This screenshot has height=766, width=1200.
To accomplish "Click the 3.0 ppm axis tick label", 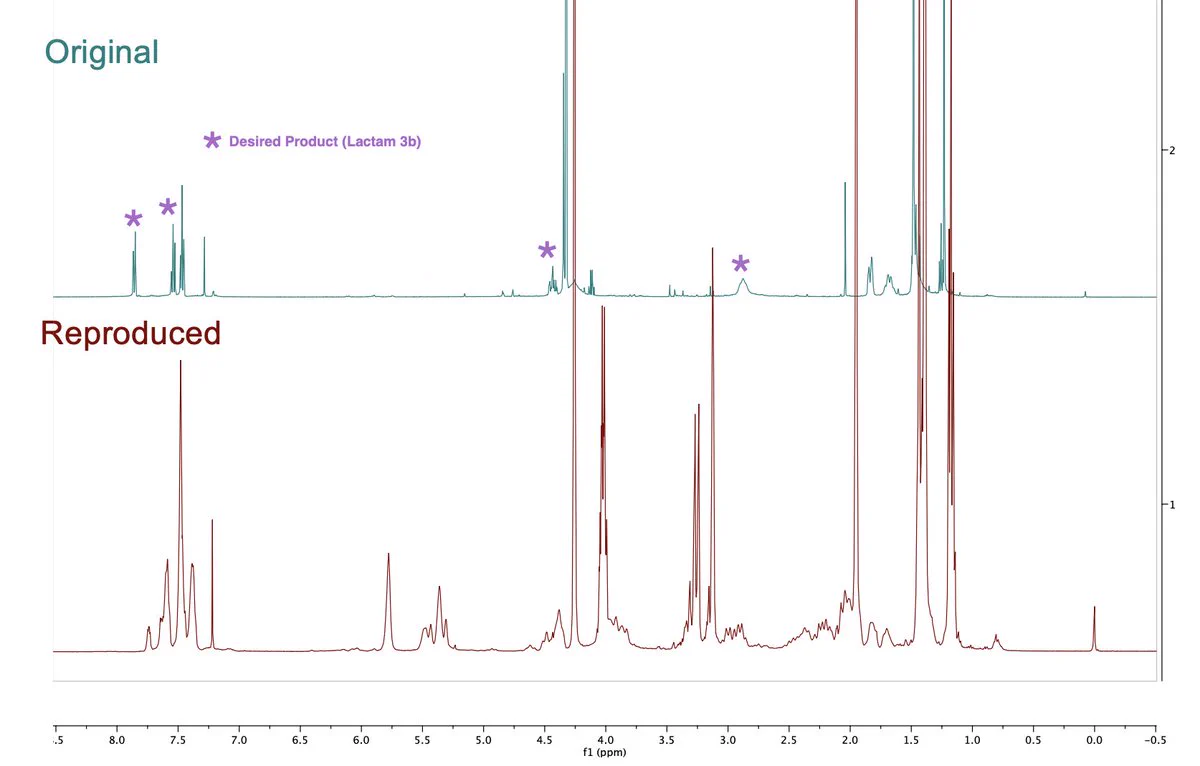I will [x=727, y=741].
